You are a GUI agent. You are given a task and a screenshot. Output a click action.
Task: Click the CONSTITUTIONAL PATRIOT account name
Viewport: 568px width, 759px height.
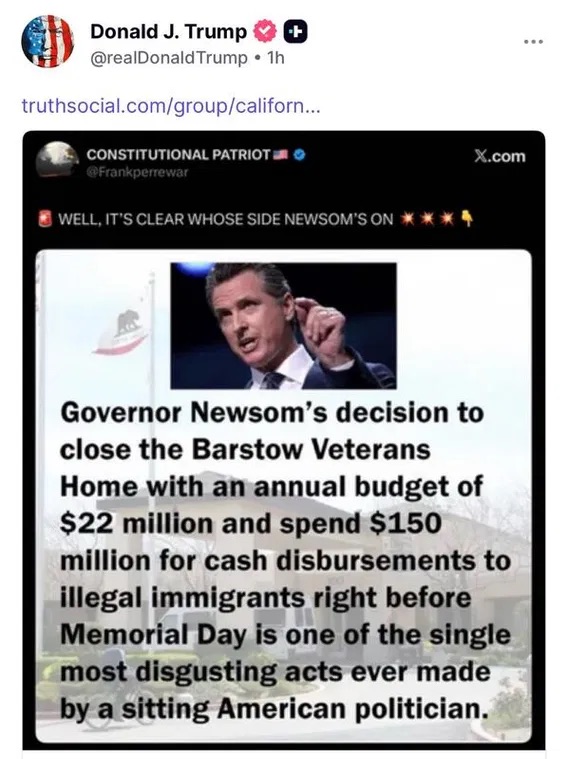(x=178, y=154)
